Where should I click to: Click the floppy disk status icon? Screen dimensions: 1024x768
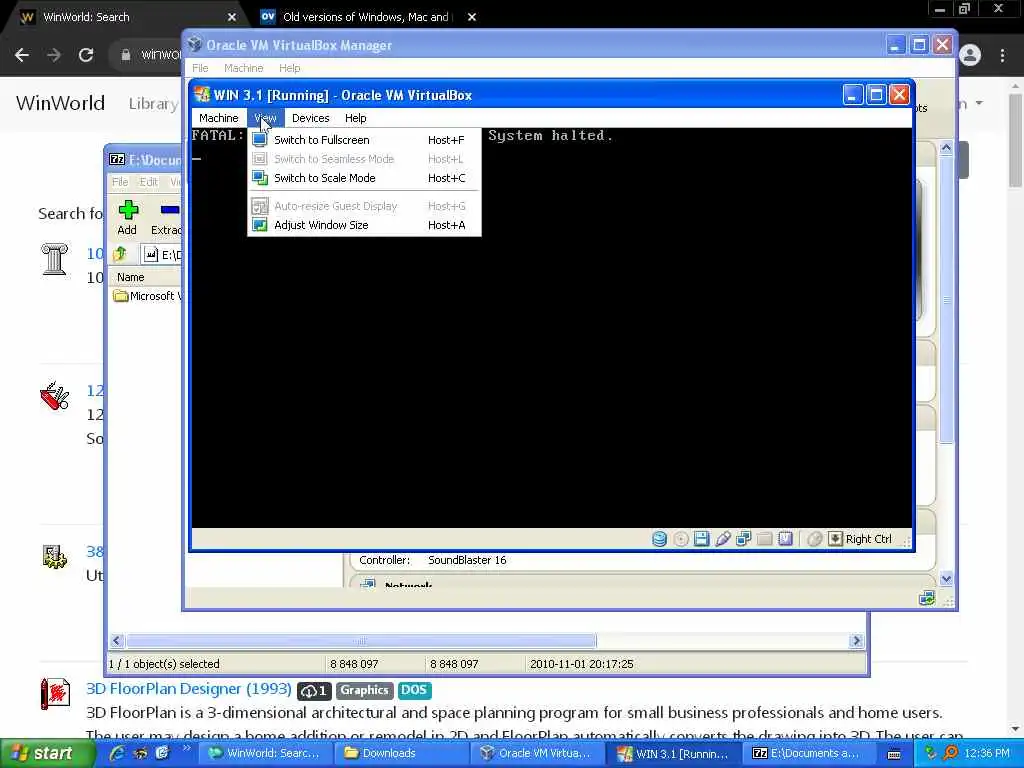point(701,539)
